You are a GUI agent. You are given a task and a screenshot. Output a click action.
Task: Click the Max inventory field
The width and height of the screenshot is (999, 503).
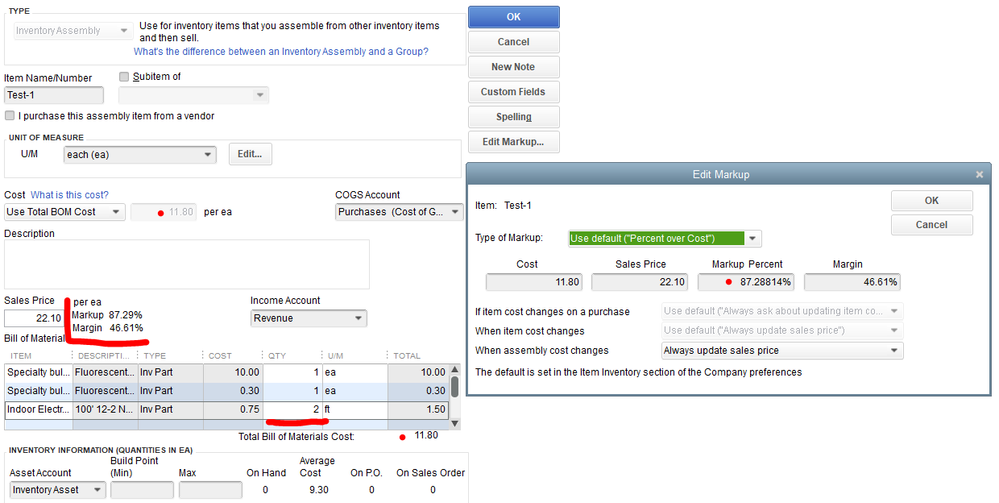click(210, 490)
